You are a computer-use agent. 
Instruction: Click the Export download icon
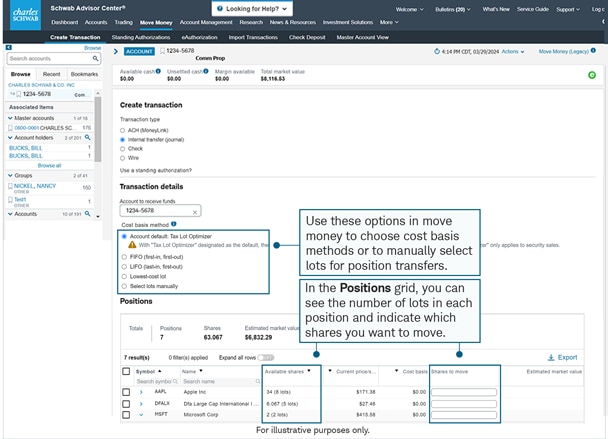point(551,358)
